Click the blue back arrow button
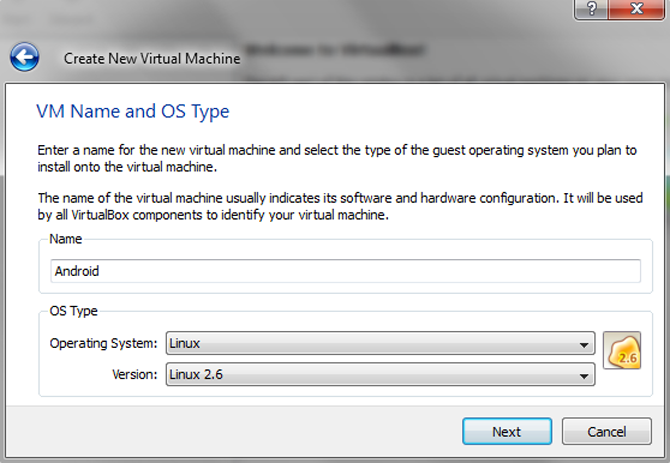Viewport: 670px width, 463px height. tap(24, 57)
